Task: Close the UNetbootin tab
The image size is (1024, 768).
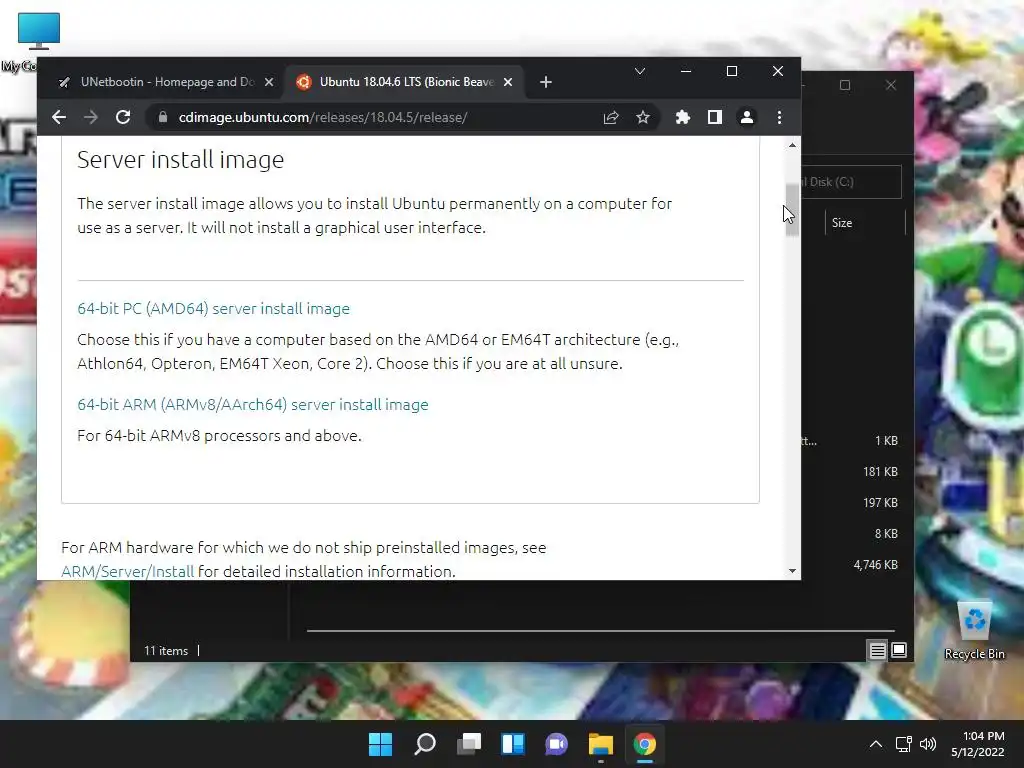Action: point(268,82)
